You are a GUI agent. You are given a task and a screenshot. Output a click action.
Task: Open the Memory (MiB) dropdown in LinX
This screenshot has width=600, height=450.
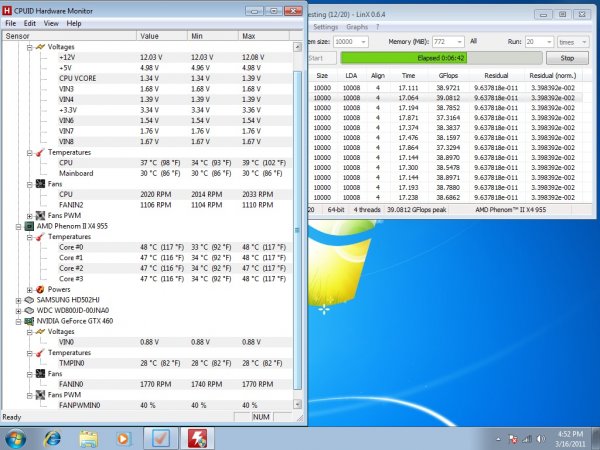(x=459, y=42)
